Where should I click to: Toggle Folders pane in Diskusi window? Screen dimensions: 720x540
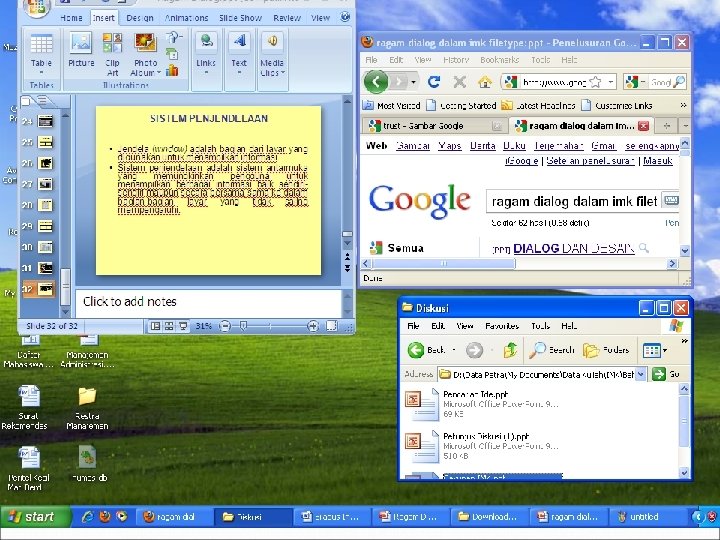(606, 350)
